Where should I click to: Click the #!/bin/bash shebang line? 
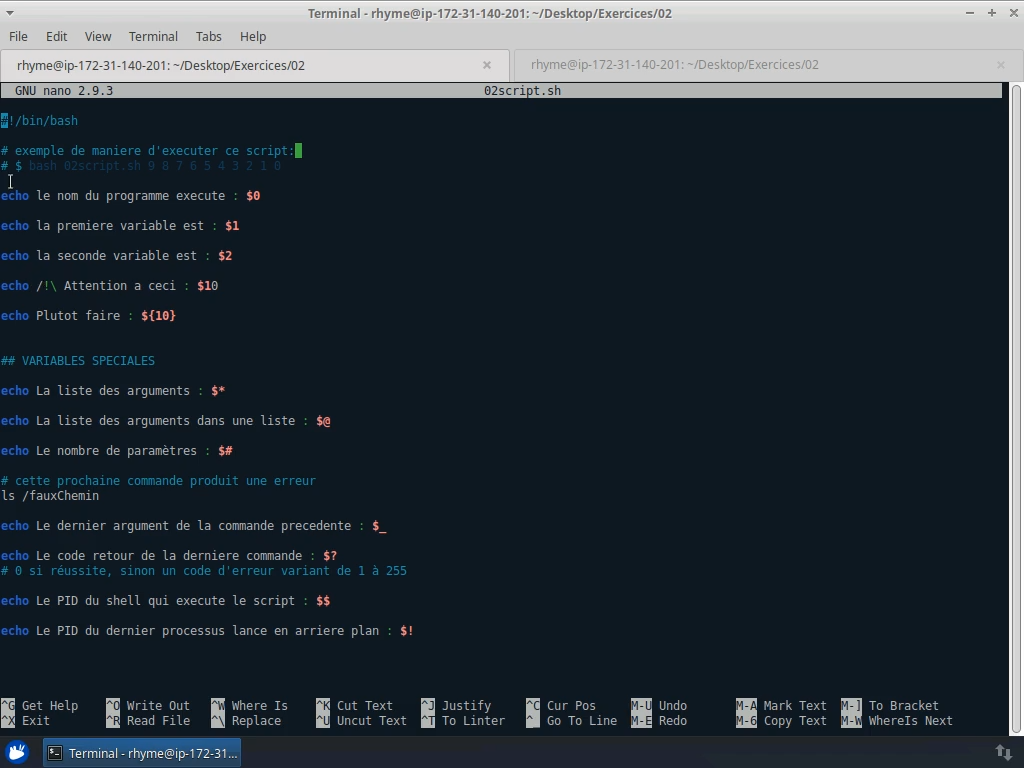pos(39,121)
